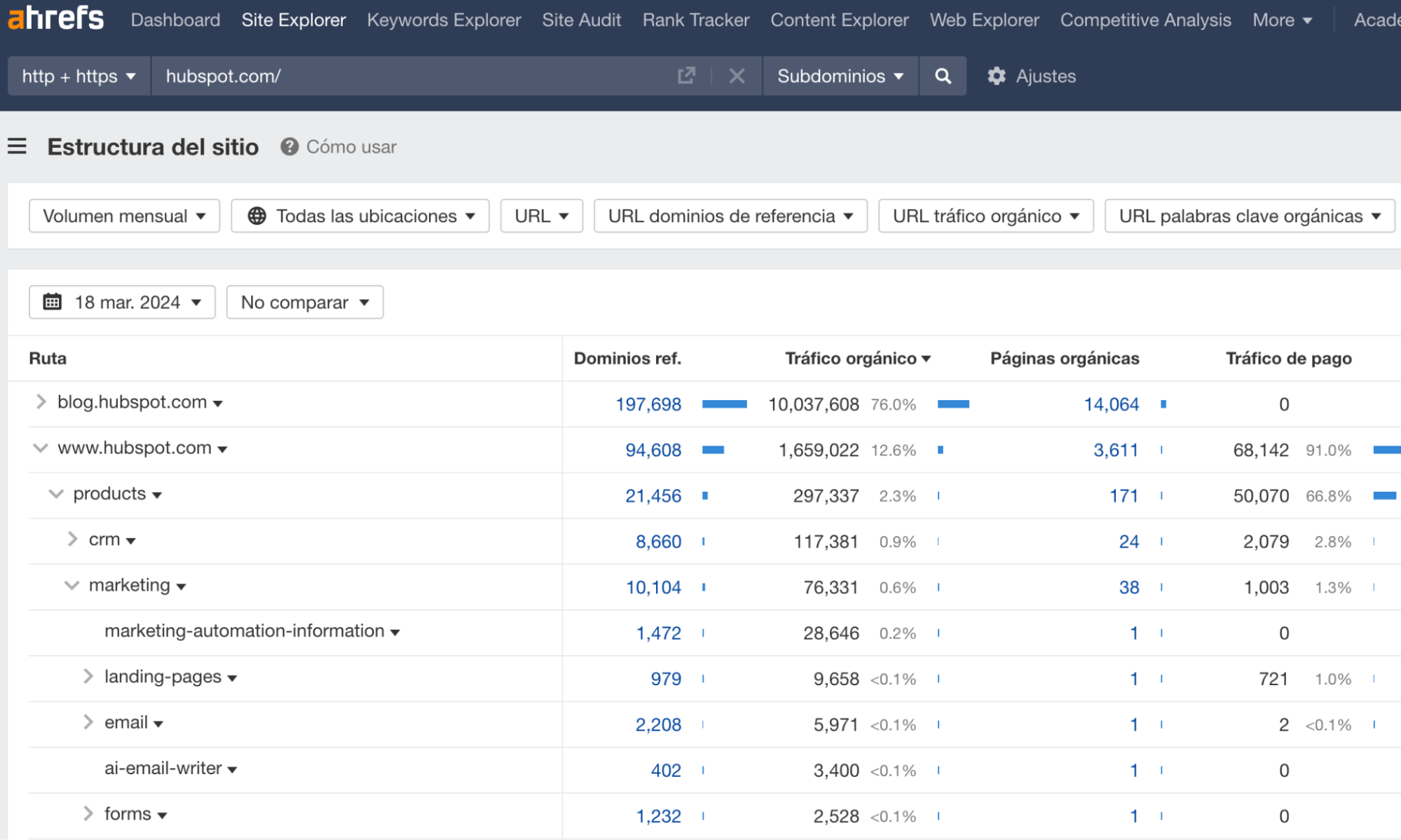This screenshot has width=1401, height=840.
Task: Open the Subdominios dropdown
Action: tap(840, 76)
